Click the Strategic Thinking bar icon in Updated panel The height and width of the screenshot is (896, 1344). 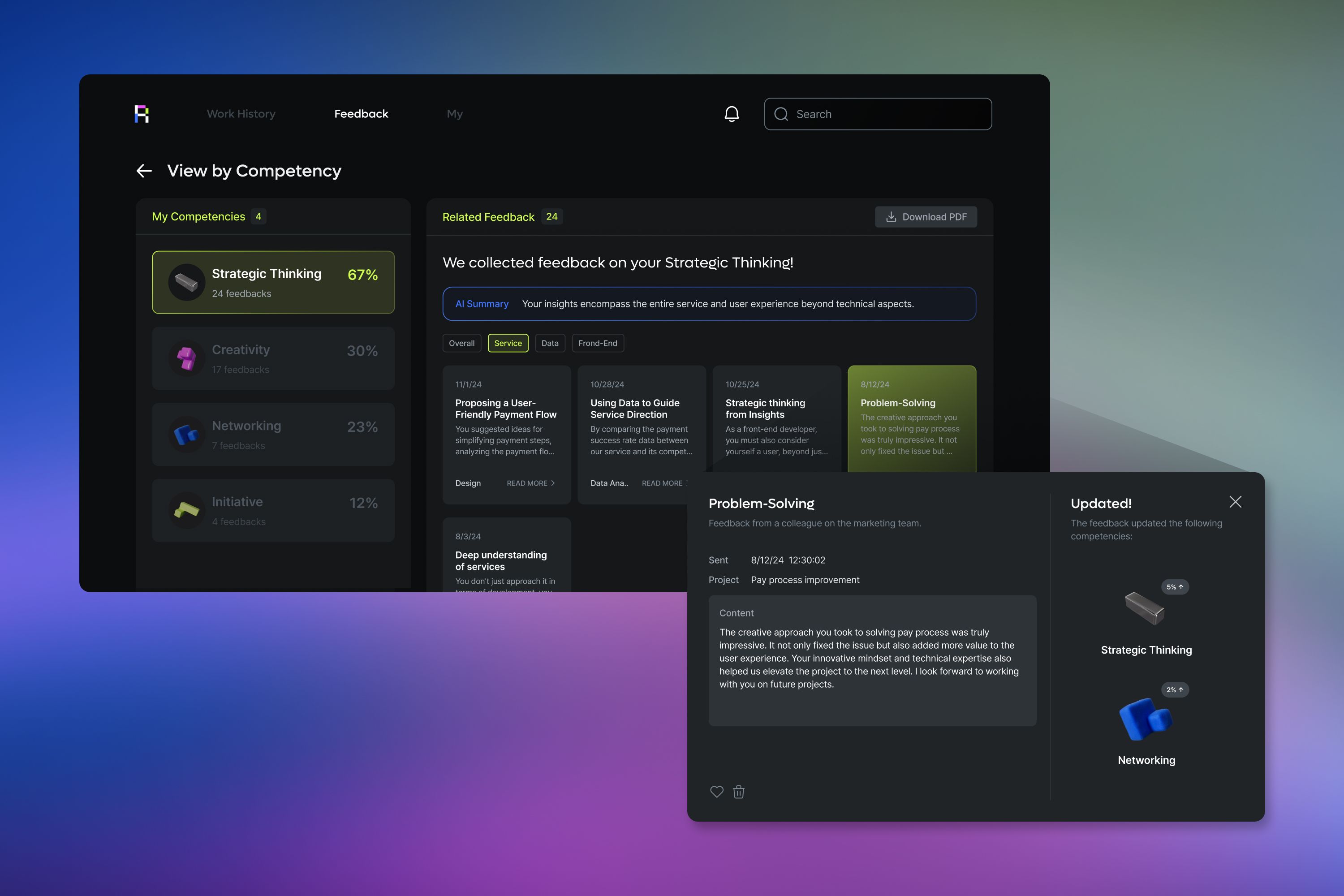click(x=1145, y=608)
